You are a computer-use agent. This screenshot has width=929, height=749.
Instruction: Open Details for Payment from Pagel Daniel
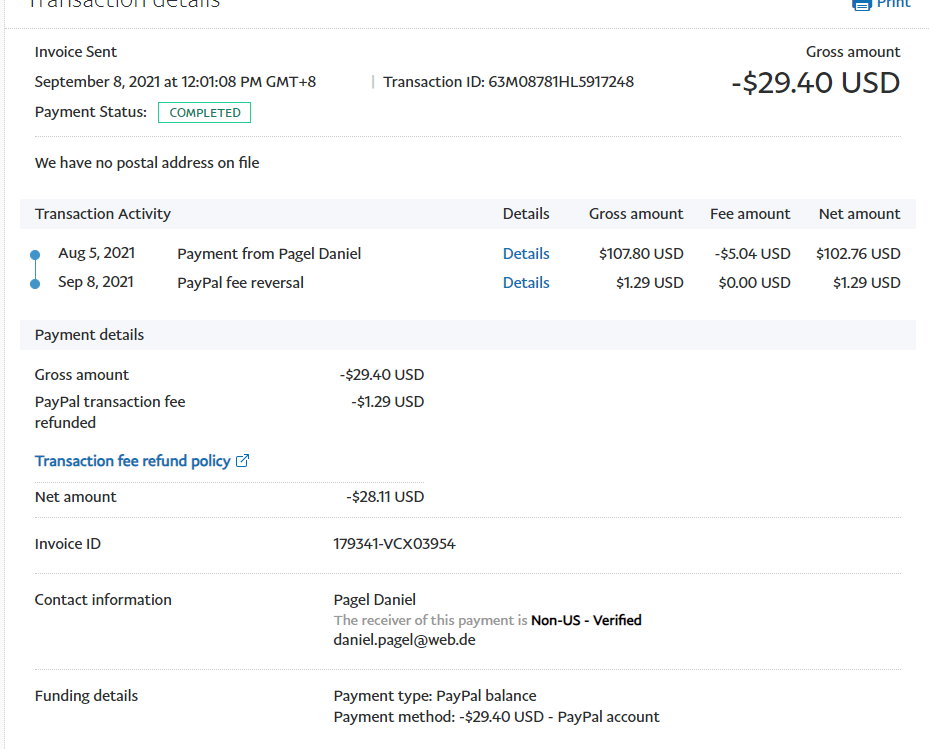(x=526, y=254)
